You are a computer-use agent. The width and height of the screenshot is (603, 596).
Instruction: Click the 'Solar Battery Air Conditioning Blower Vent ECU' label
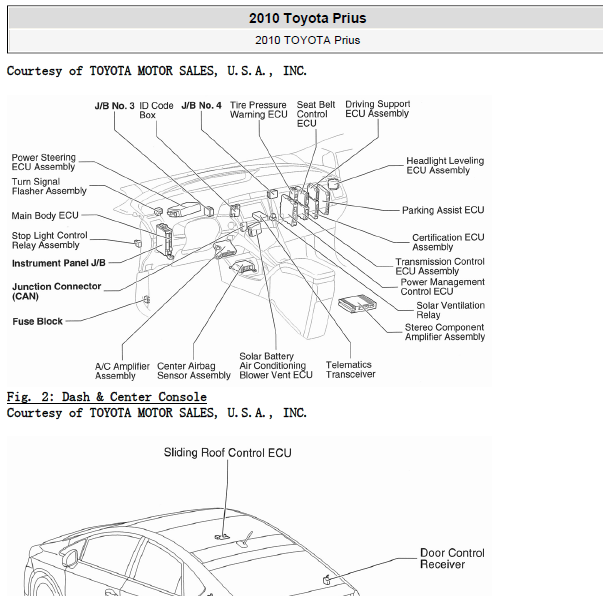(x=276, y=366)
